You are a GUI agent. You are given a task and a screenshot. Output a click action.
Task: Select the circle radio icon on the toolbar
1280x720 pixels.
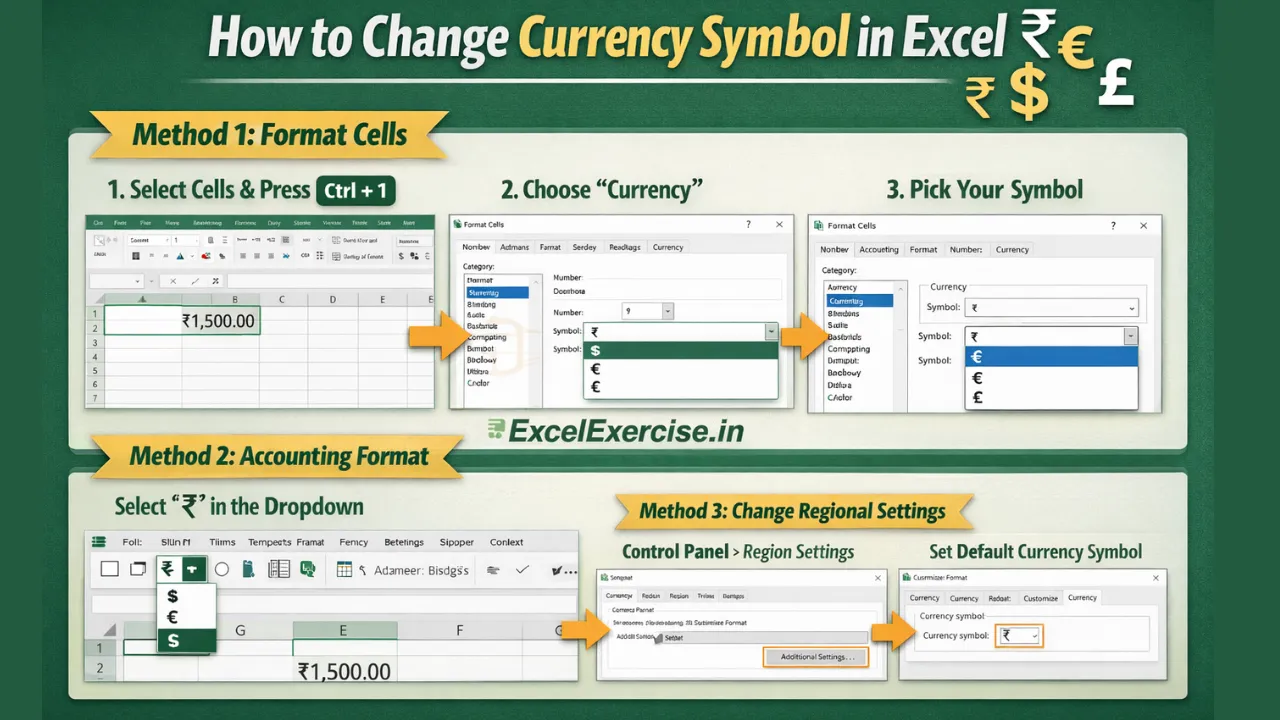pyautogui.click(x=224, y=569)
